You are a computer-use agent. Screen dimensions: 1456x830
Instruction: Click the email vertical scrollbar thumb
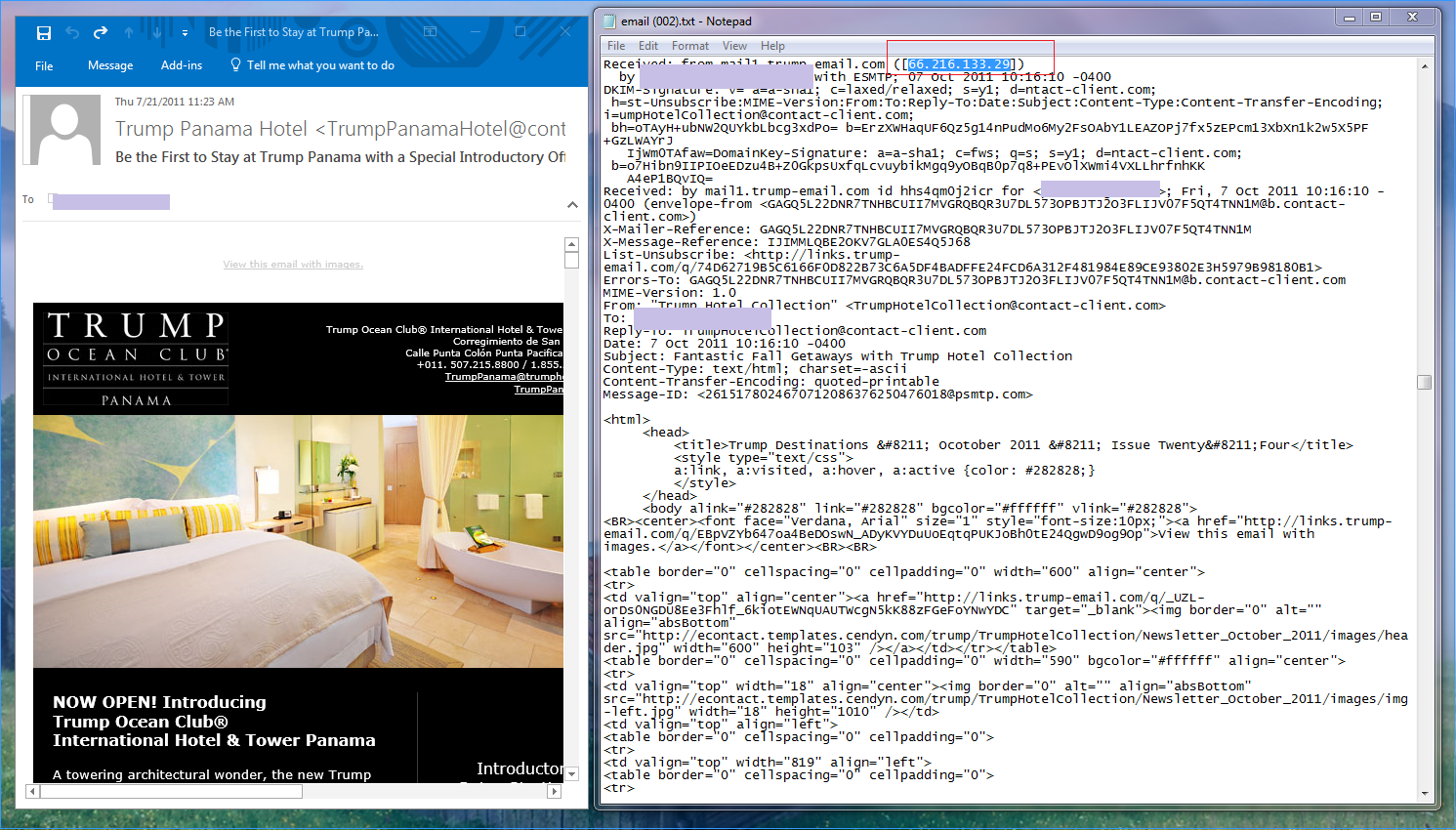[x=572, y=260]
